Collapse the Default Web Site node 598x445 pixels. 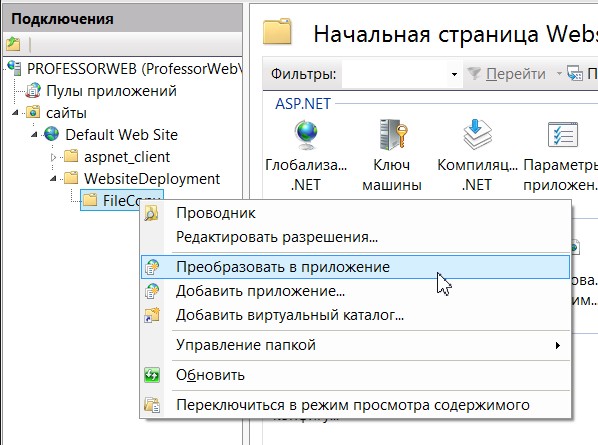[34, 134]
